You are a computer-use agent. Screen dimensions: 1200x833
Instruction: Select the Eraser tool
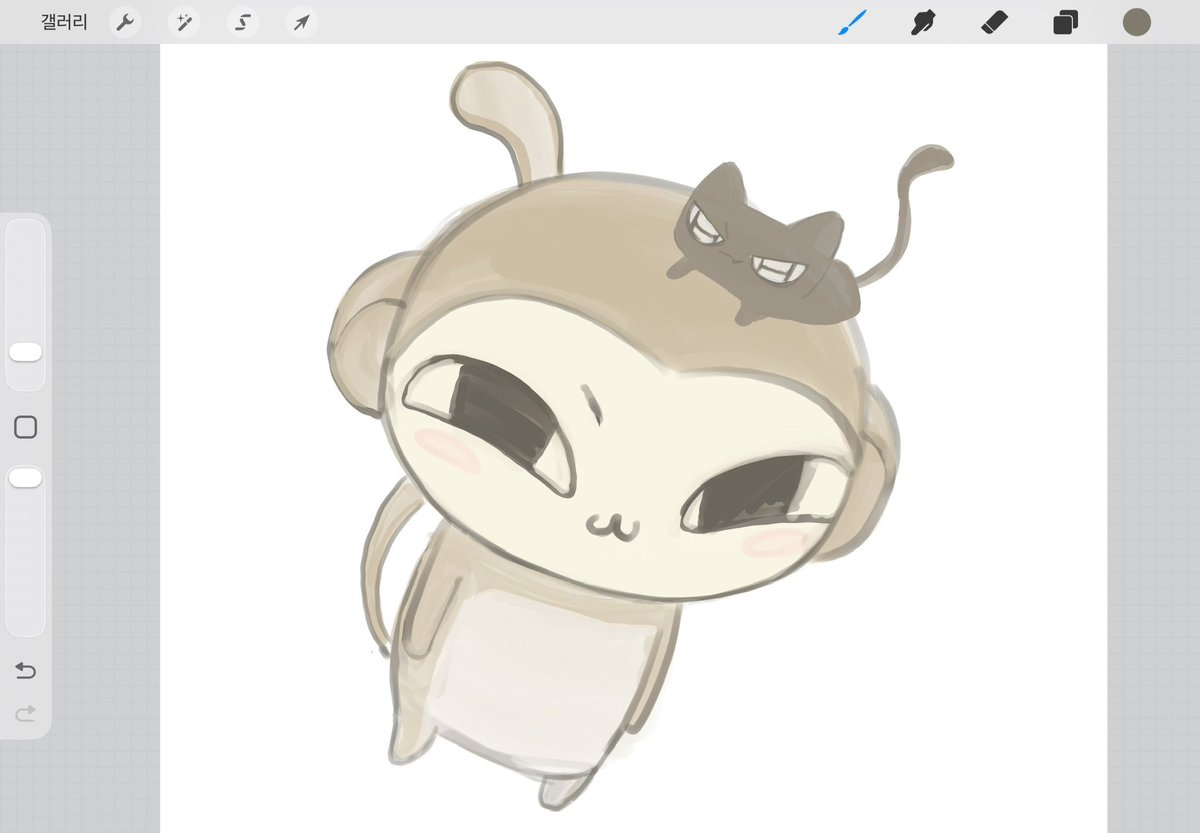[x=994, y=22]
